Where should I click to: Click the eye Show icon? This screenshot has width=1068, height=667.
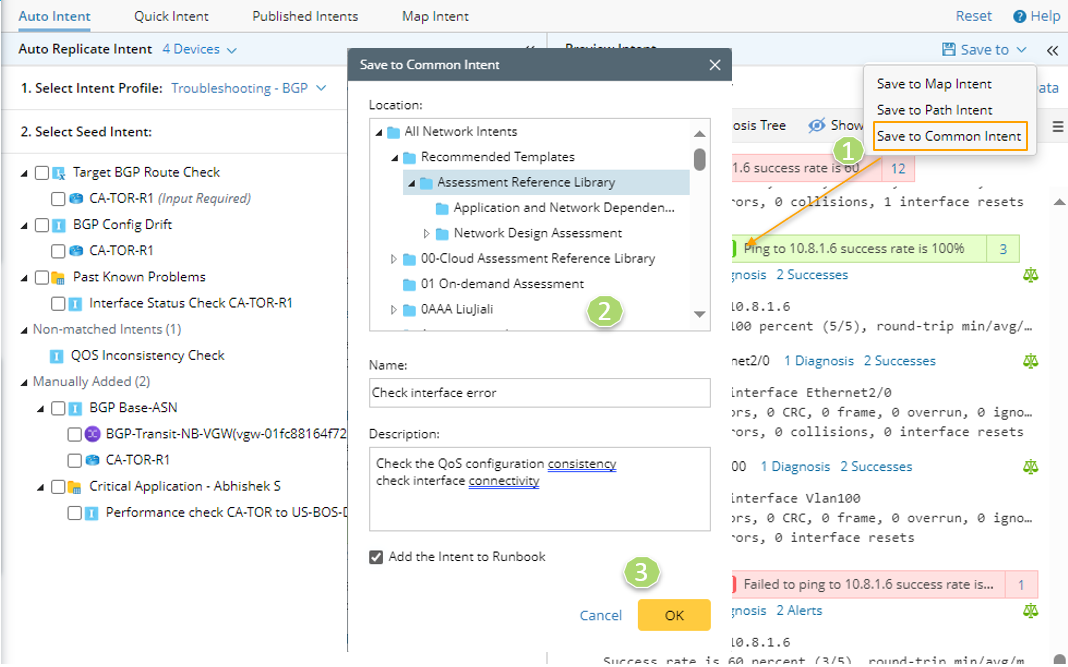click(817, 125)
